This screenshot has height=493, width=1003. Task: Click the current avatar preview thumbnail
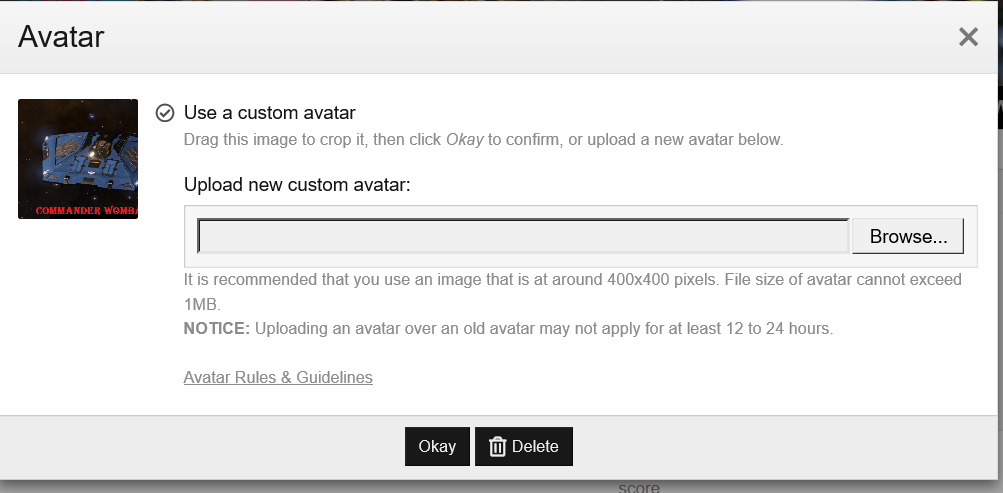coord(78,159)
